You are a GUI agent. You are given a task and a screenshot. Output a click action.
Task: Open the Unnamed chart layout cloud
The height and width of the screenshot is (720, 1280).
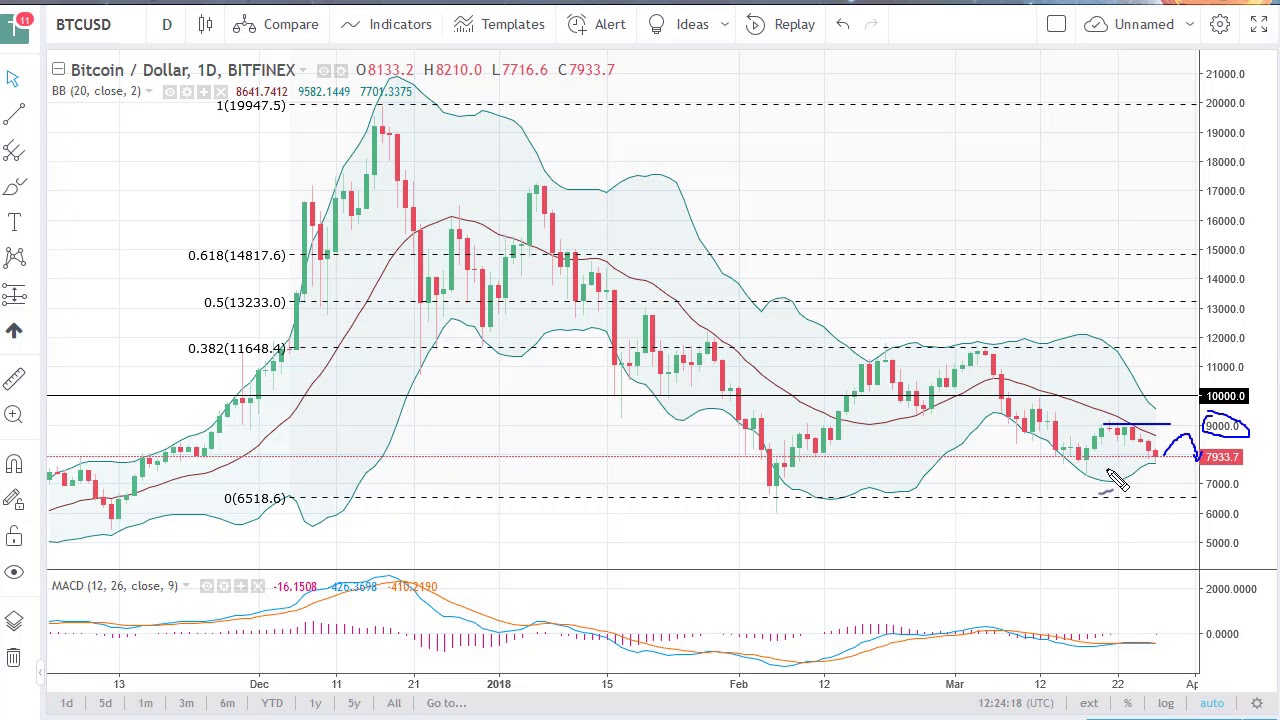tap(1131, 24)
